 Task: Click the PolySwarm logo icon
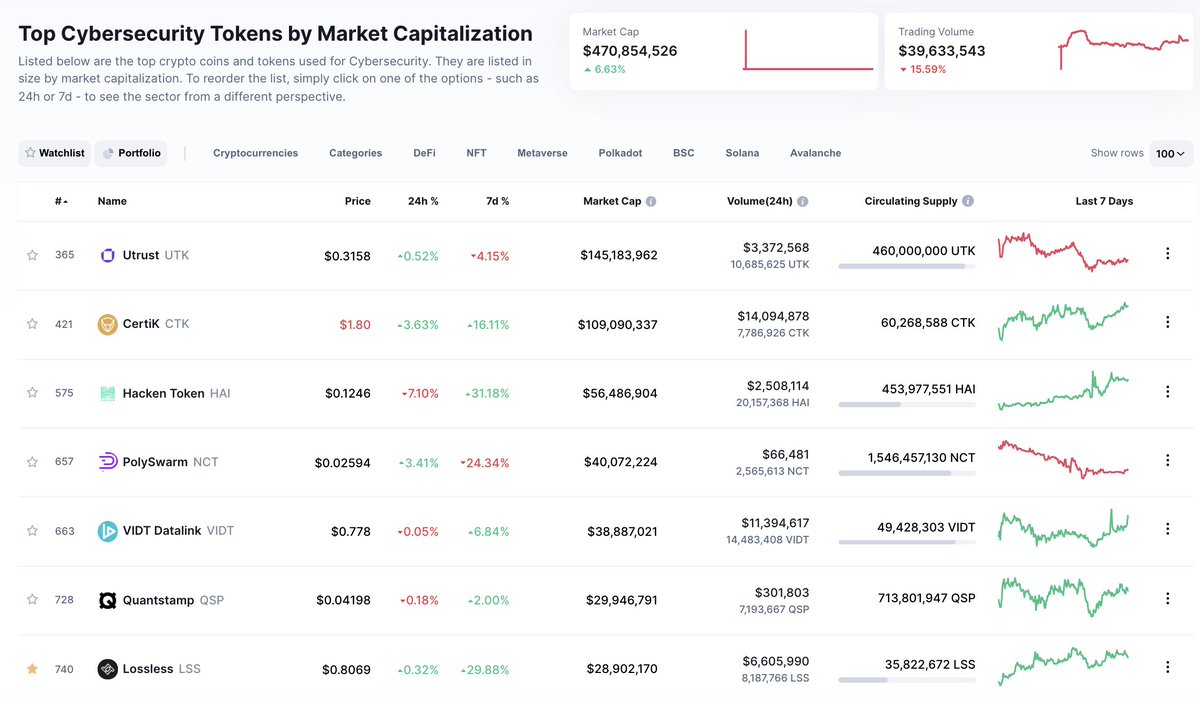click(108, 462)
